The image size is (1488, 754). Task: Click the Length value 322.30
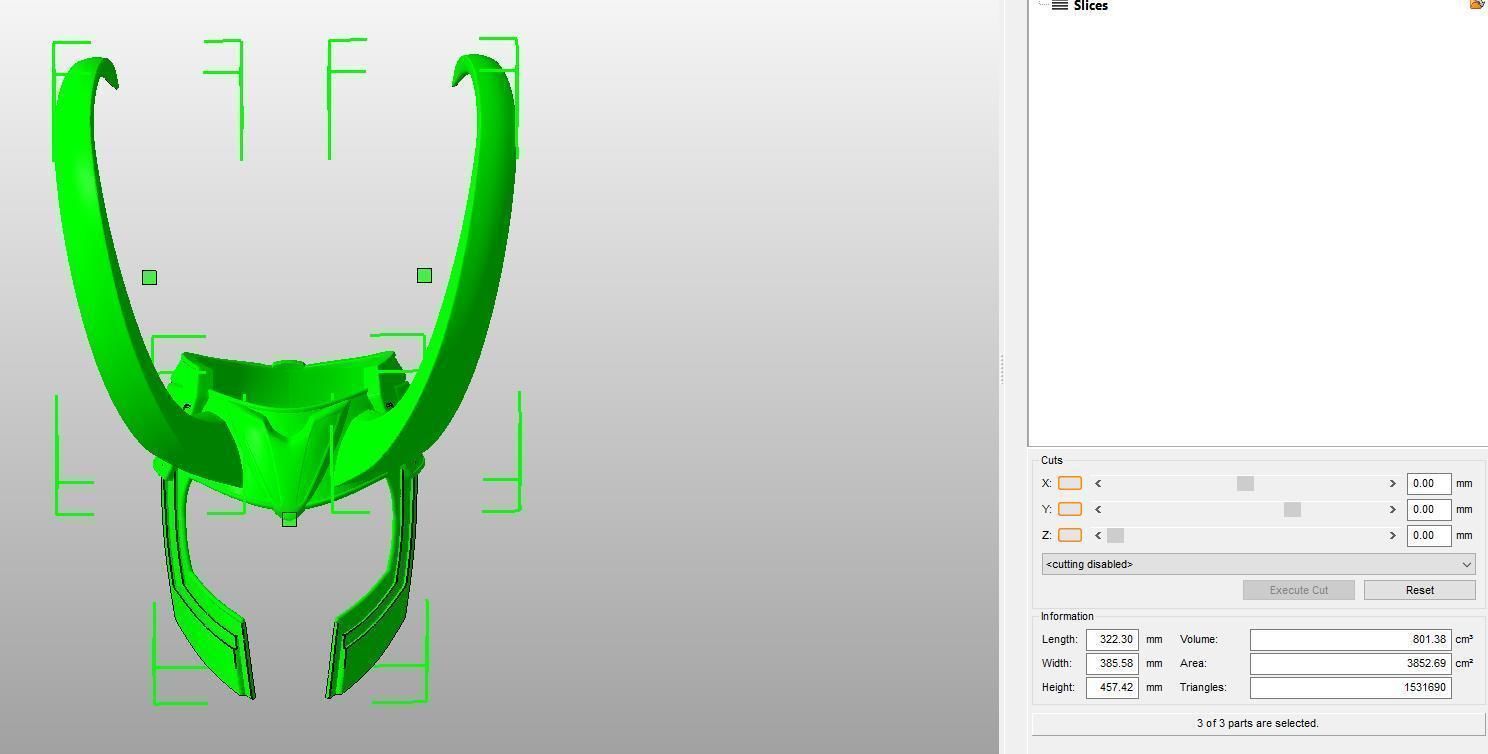tap(1112, 639)
